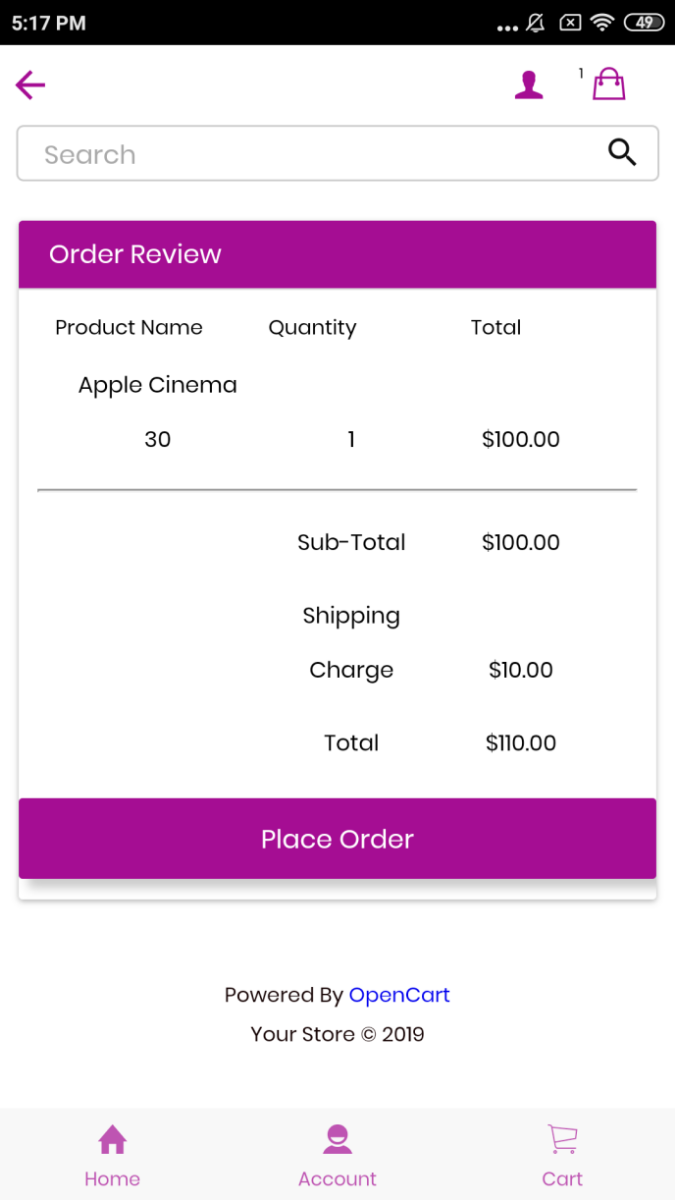Image resolution: width=675 pixels, height=1200 pixels.
Task: Switch to the Account tab label
Action: coord(338,1179)
